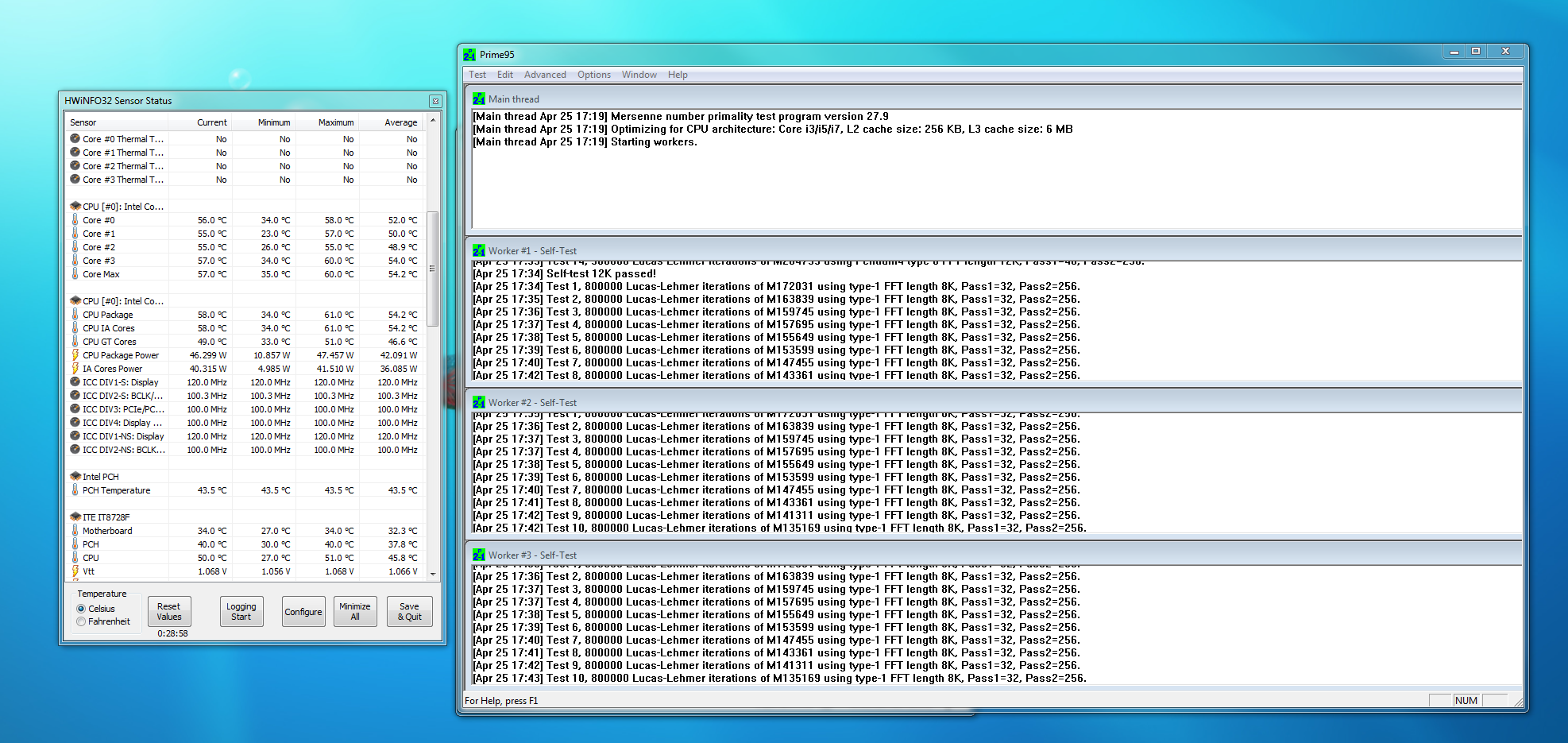Click the thermometer icon beside CPU IA Cores
This screenshot has width=1568, height=743.
point(75,328)
